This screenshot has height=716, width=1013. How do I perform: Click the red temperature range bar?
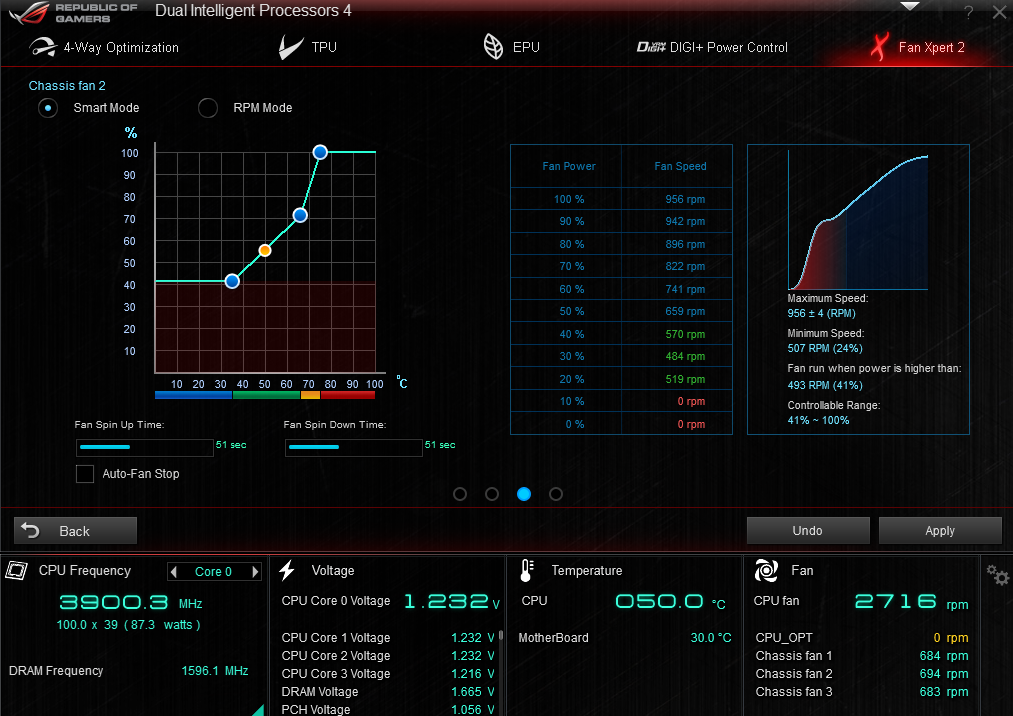pos(348,395)
